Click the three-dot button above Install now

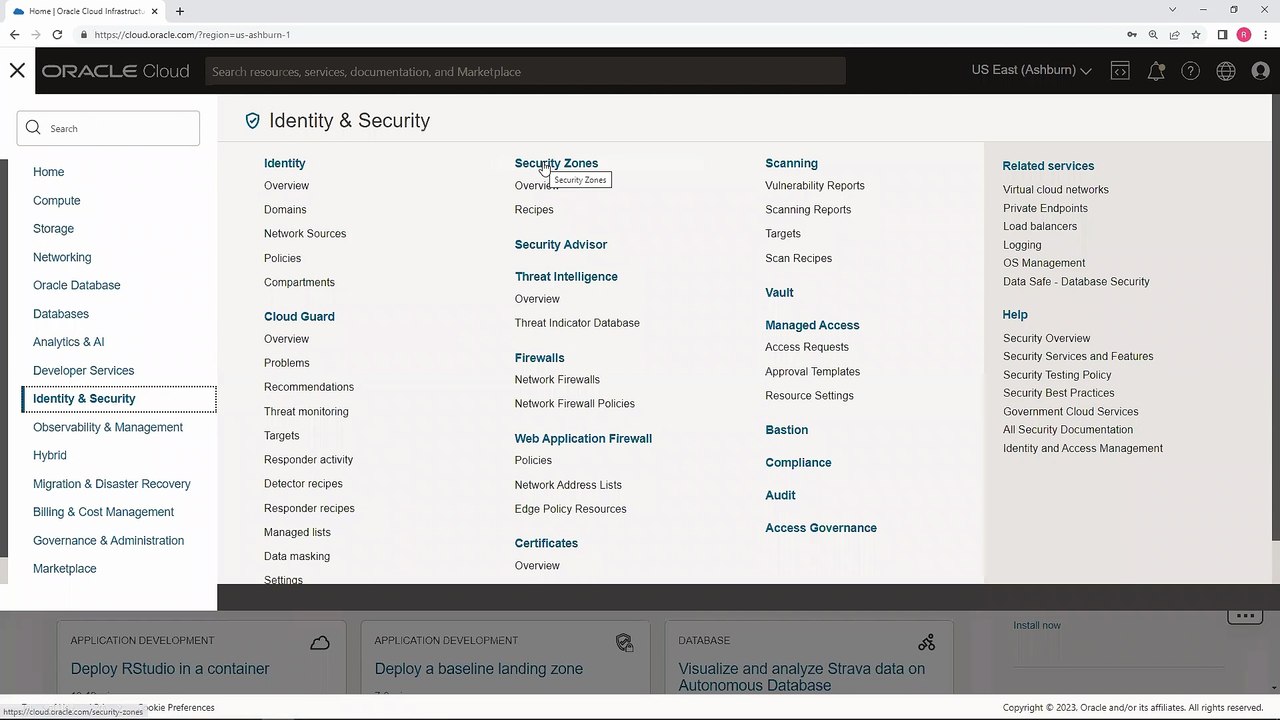click(x=1245, y=615)
